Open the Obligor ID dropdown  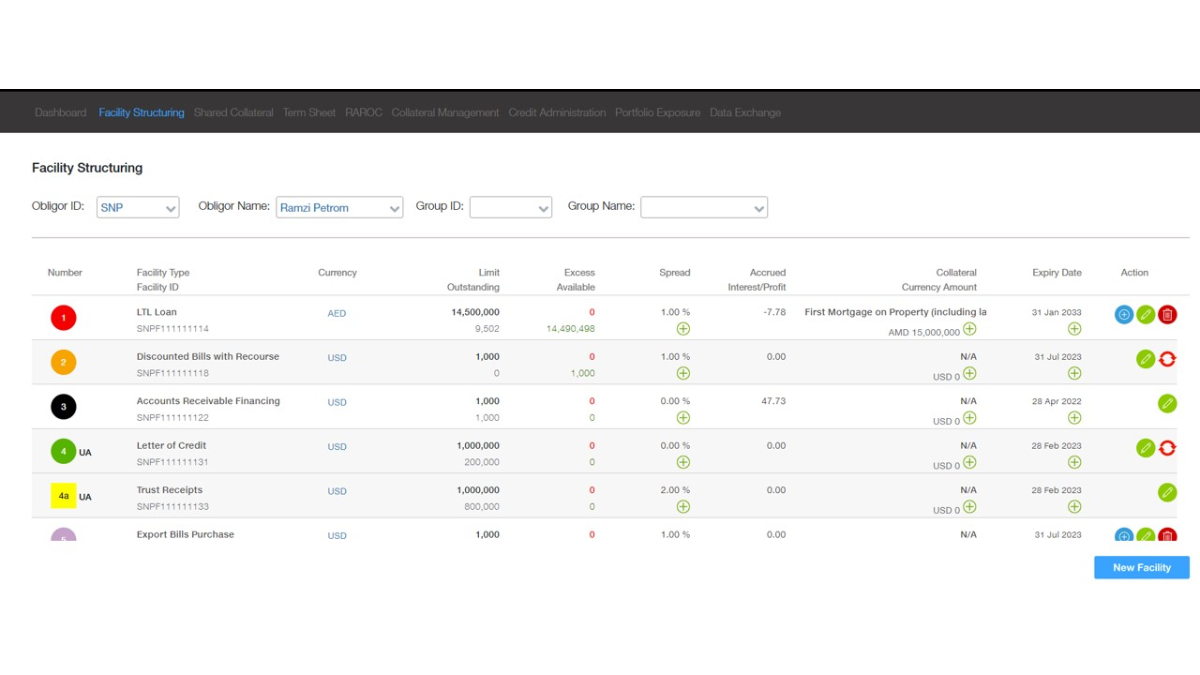[138, 208]
